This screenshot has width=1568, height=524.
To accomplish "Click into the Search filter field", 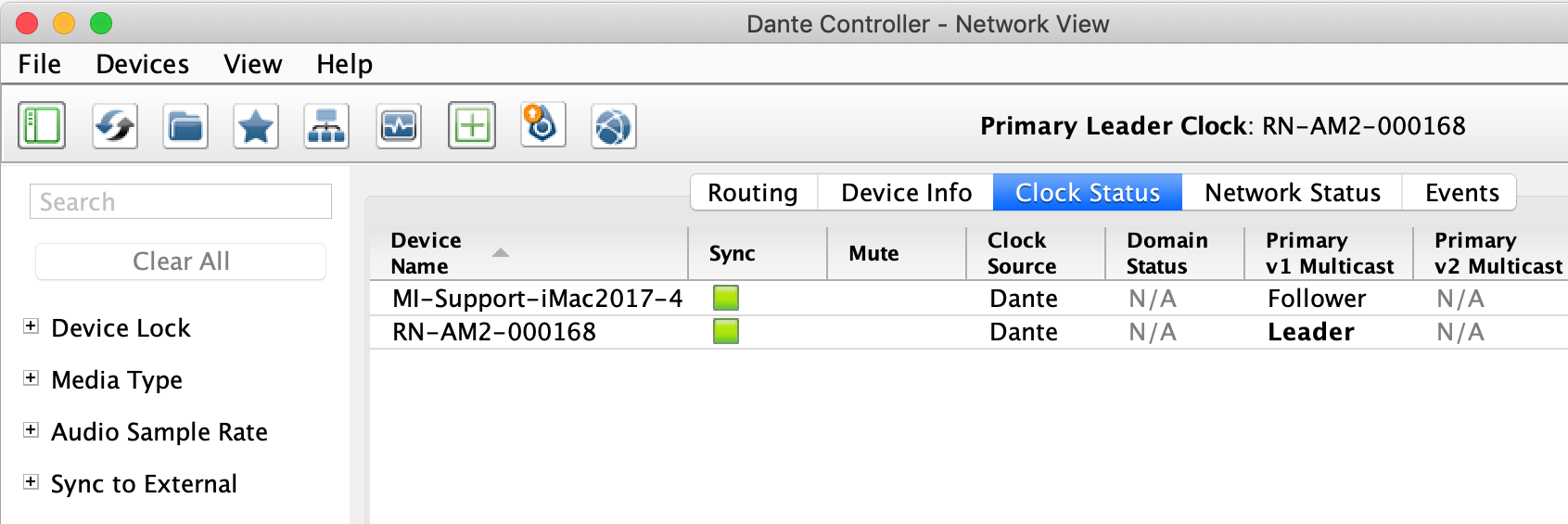I will point(181,201).
